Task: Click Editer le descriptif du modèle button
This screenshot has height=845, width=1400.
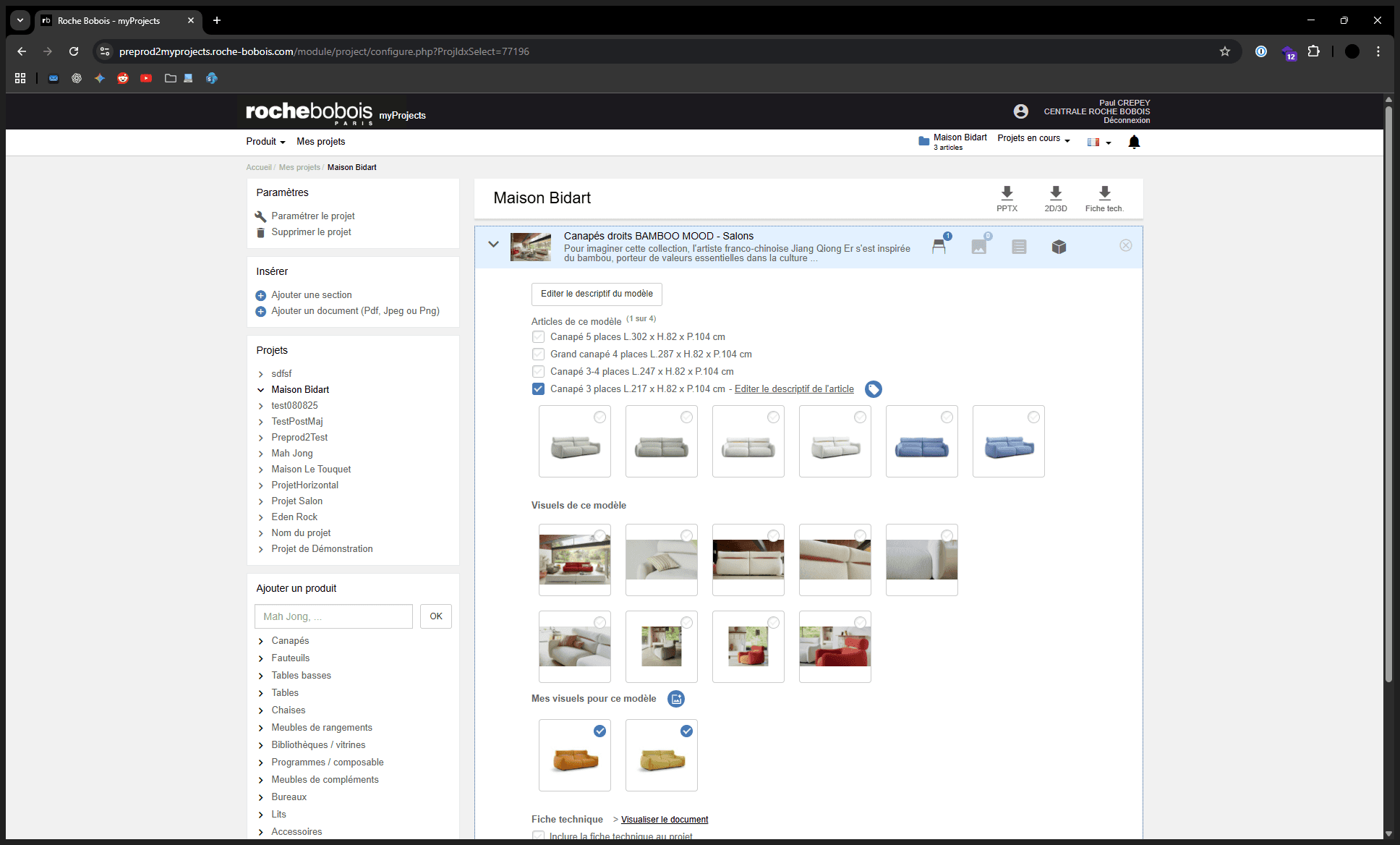Action: click(x=597, y=294)
